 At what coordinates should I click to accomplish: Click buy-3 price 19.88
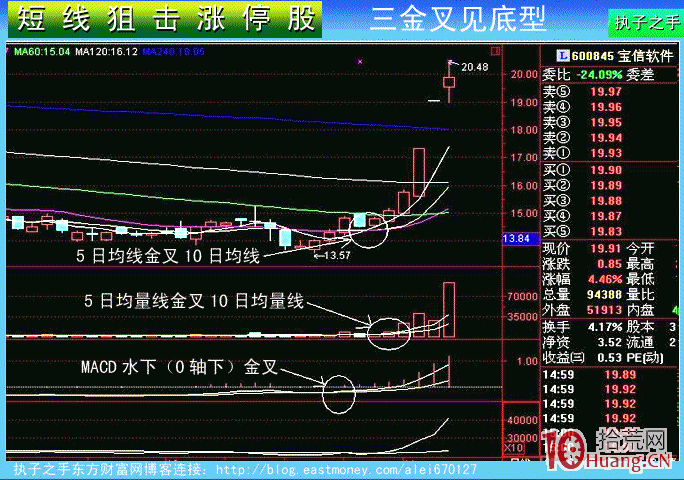click(x=606, y=201)
